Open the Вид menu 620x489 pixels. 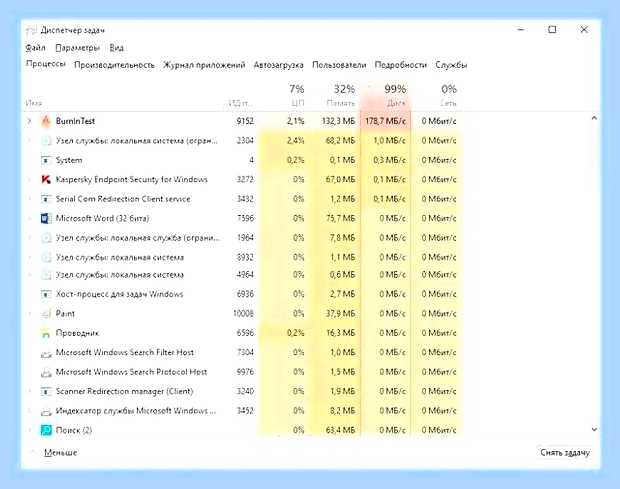tap(117, 48)
